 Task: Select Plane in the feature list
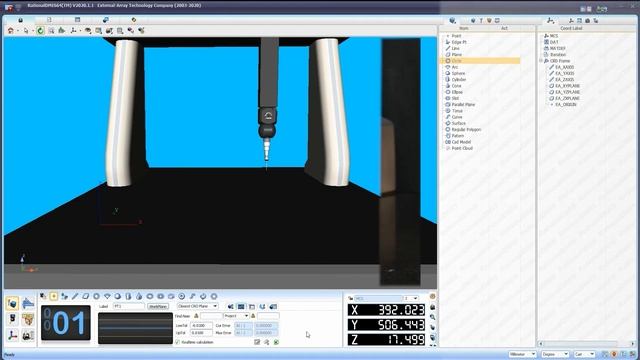tap(456, 54)
